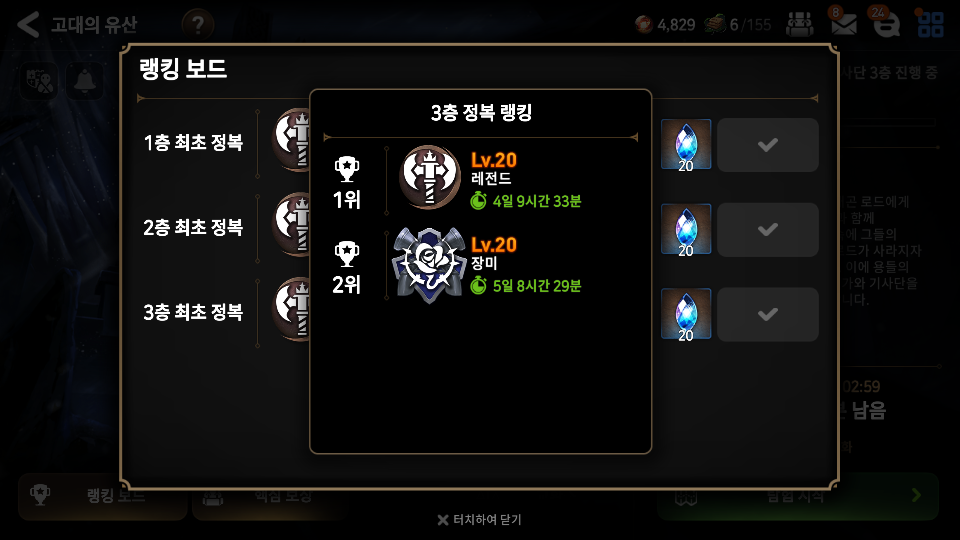The width and height of the screenshot is (960, 540).
Task: Tap the notification bell icon
Action: tap(84, 81)
